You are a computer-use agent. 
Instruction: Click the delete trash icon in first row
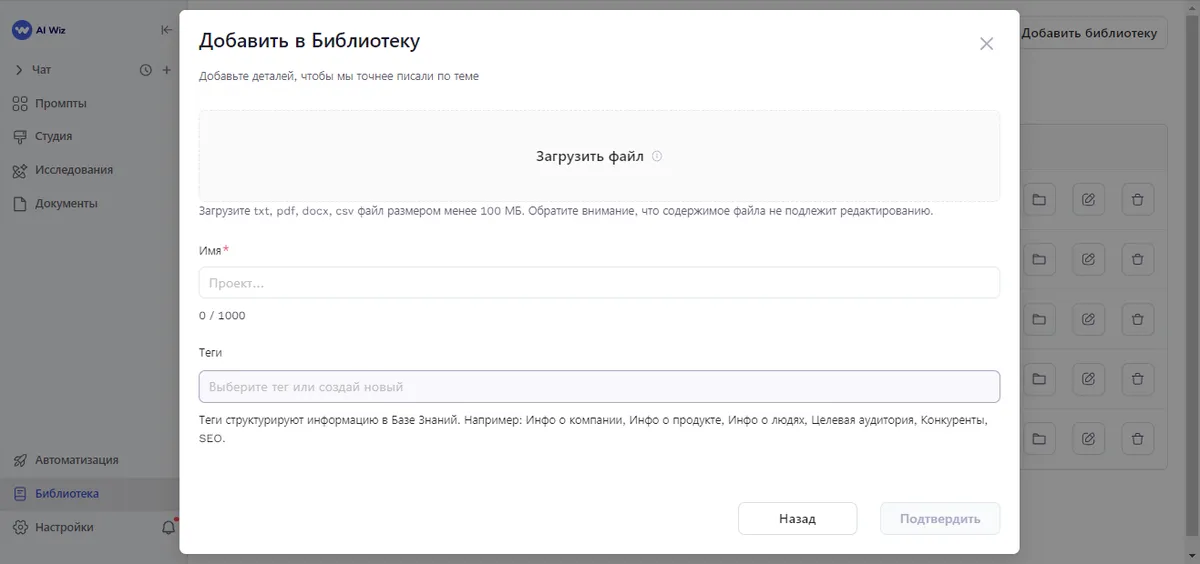tap(1137, 200)
